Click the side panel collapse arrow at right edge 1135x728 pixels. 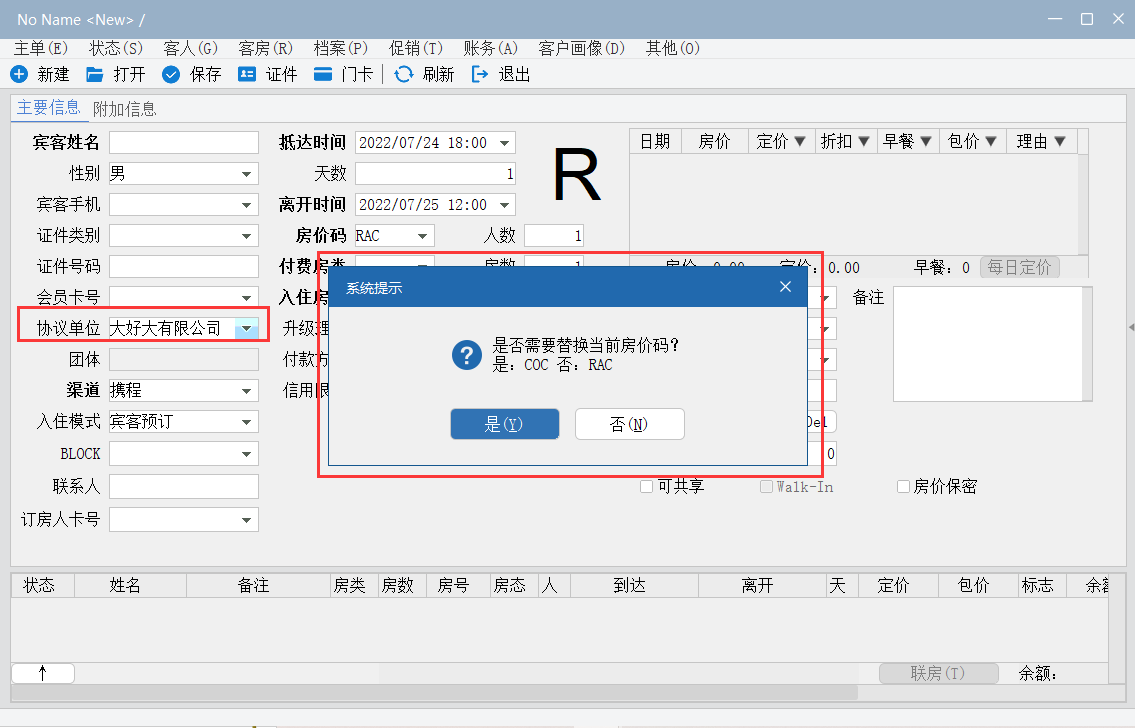pyautogui.click(x=1131, y=327)
